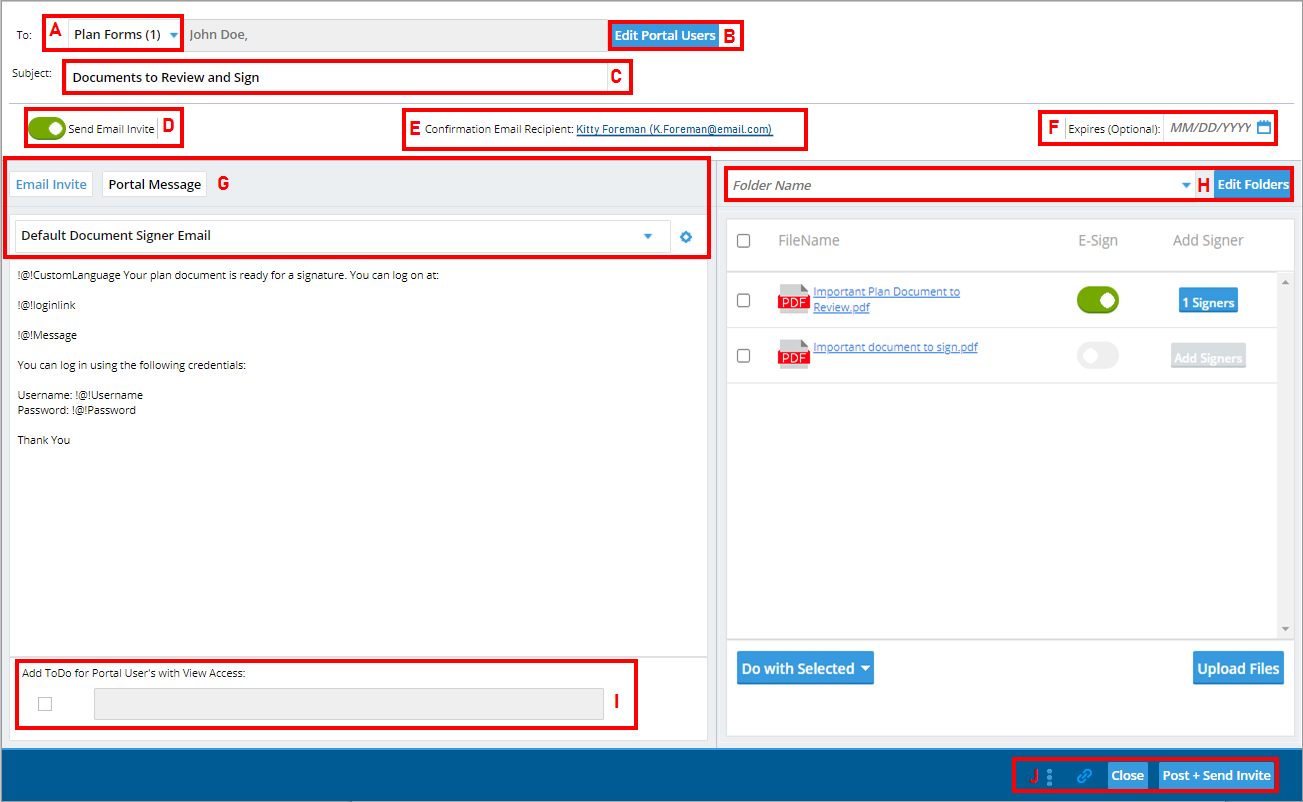Open the vertical ellipsis menu in bottom bar

[1049, 775]
